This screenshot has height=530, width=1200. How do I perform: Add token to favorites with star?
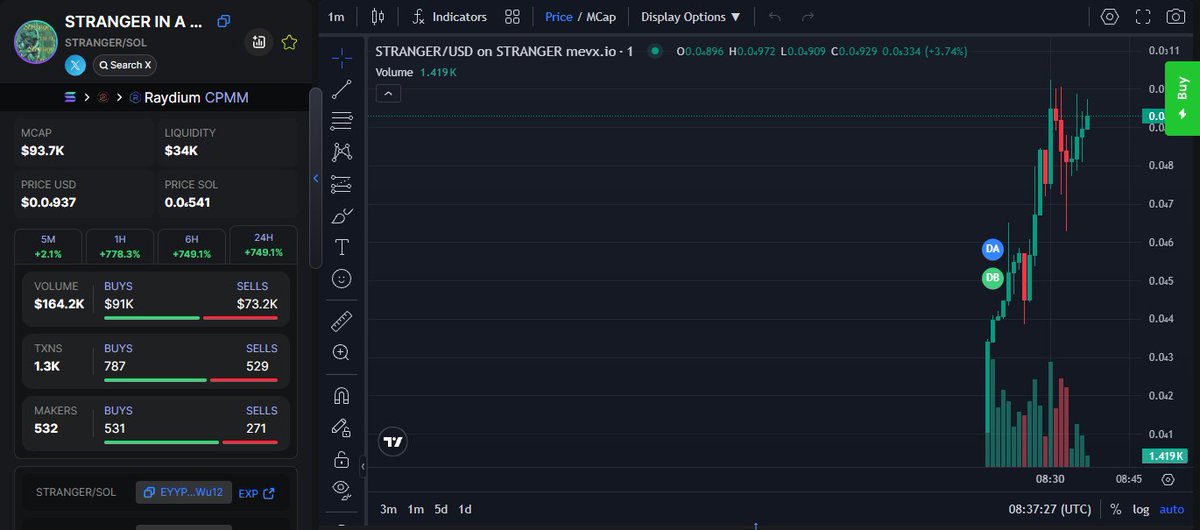tap(289, 42)
